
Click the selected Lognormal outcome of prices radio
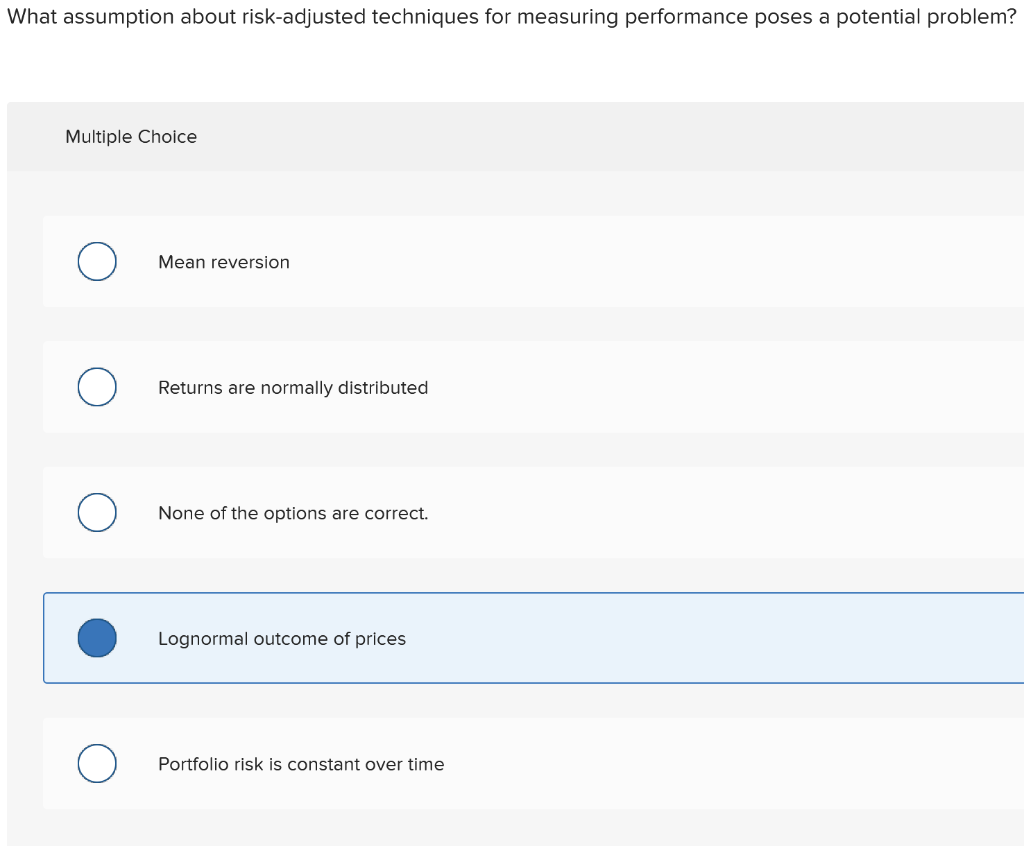[97, 638]
